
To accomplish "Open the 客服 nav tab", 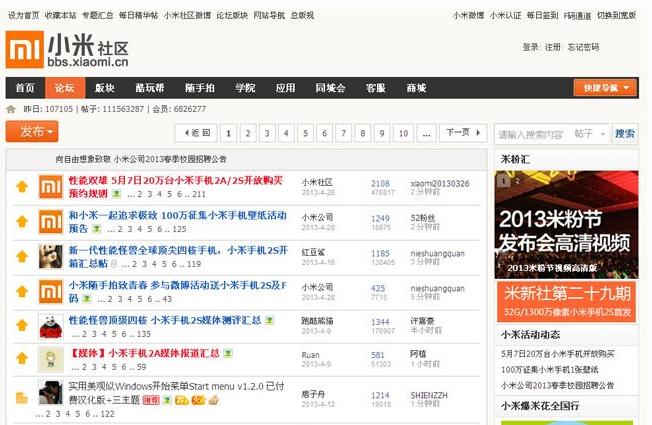I will point(376,88).
